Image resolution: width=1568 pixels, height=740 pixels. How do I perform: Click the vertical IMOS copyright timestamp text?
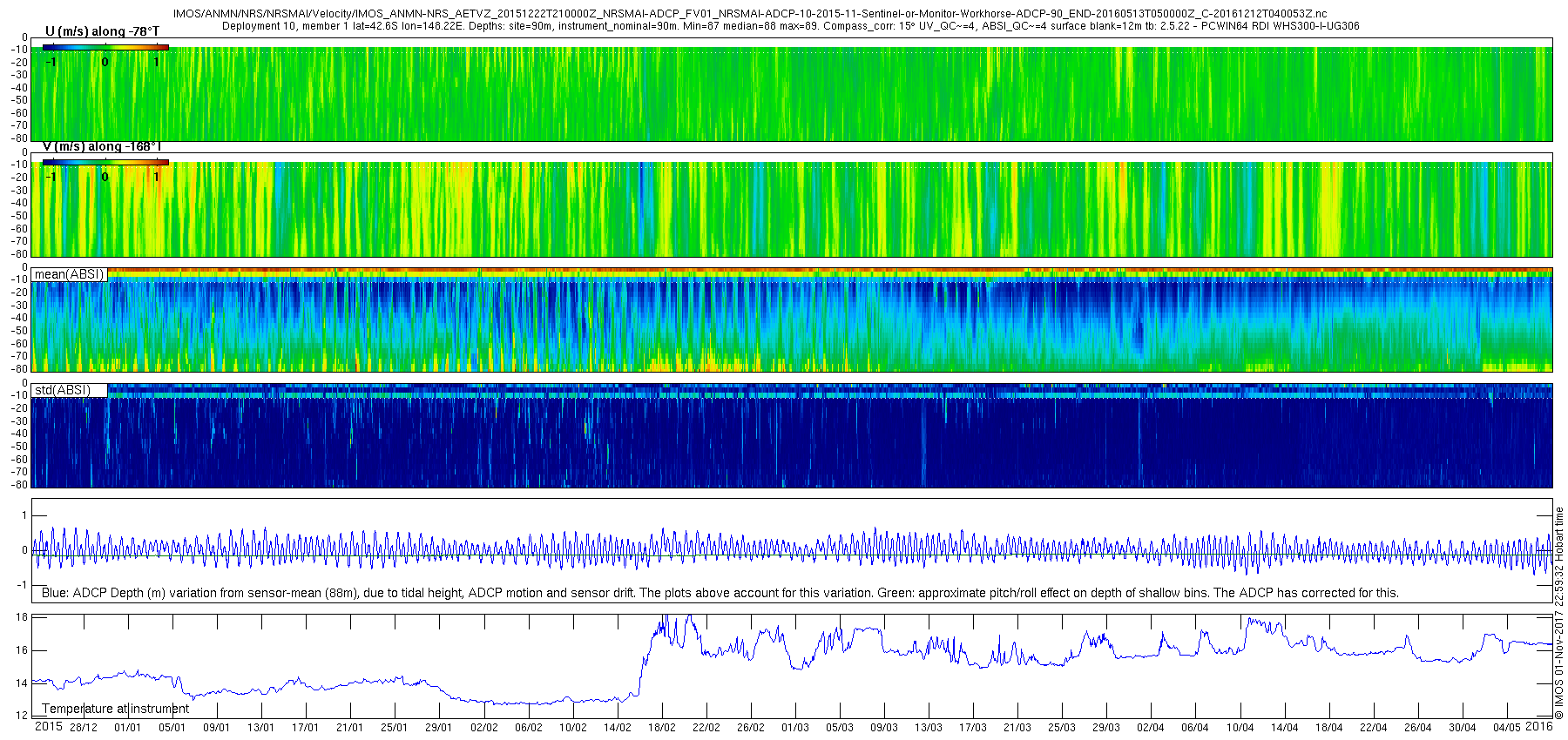coord(1559,614)
